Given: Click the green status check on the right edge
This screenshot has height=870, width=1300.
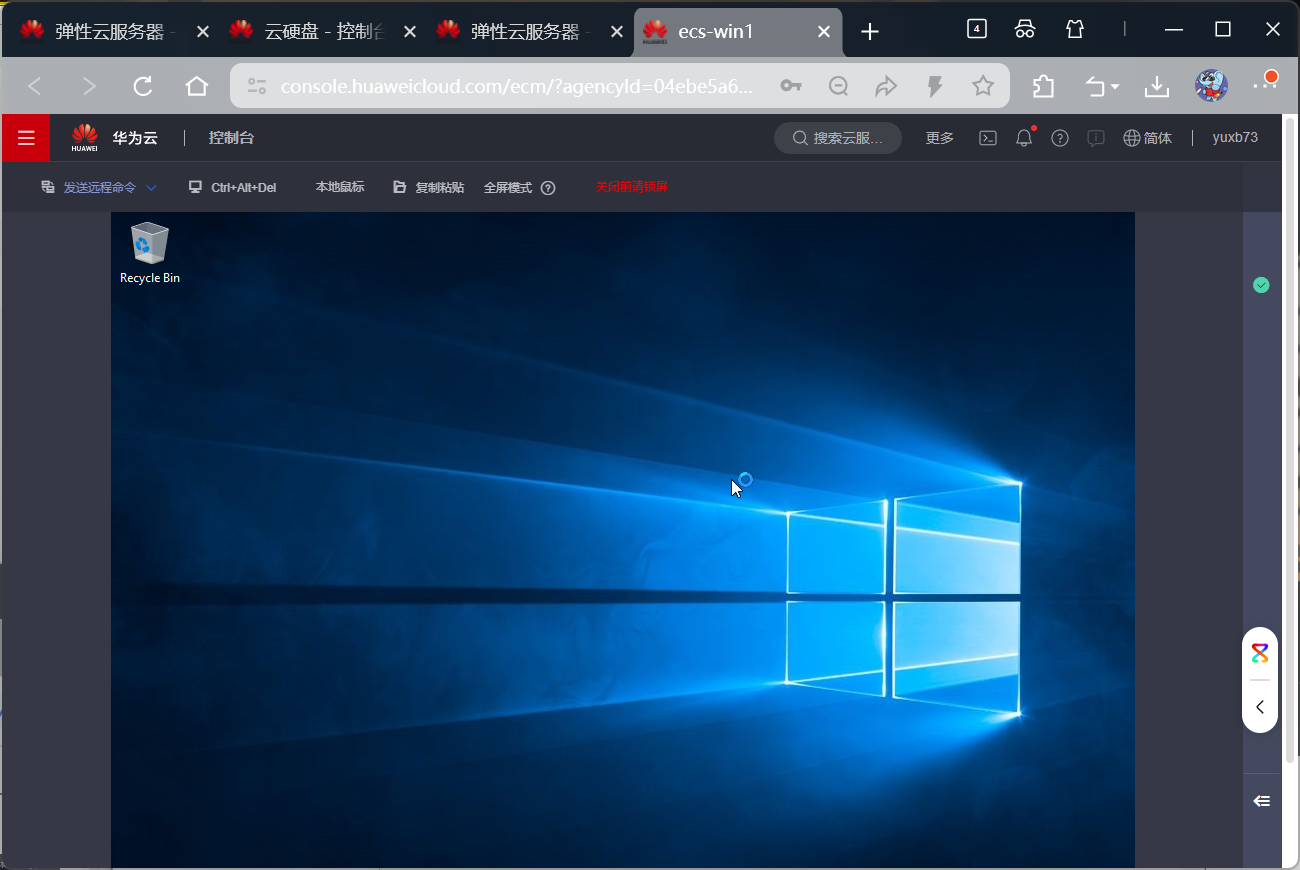Looking at the screenshot, I should click(x=1261, y=285).
